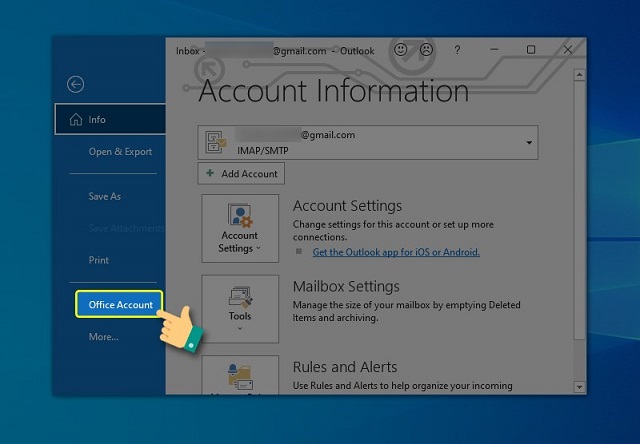Click the Rules and Alerts heading

pyautogui.click(x=345, y=367)
